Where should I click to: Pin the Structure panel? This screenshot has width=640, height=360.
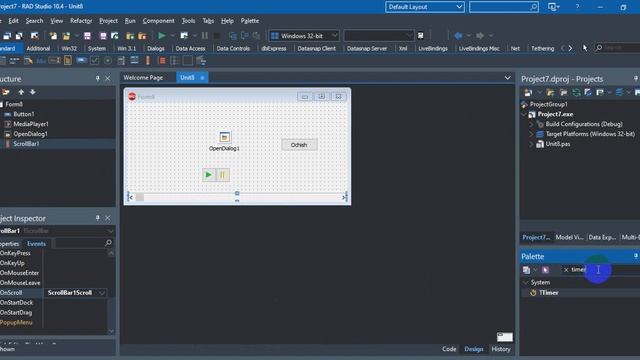click(97, 78)
